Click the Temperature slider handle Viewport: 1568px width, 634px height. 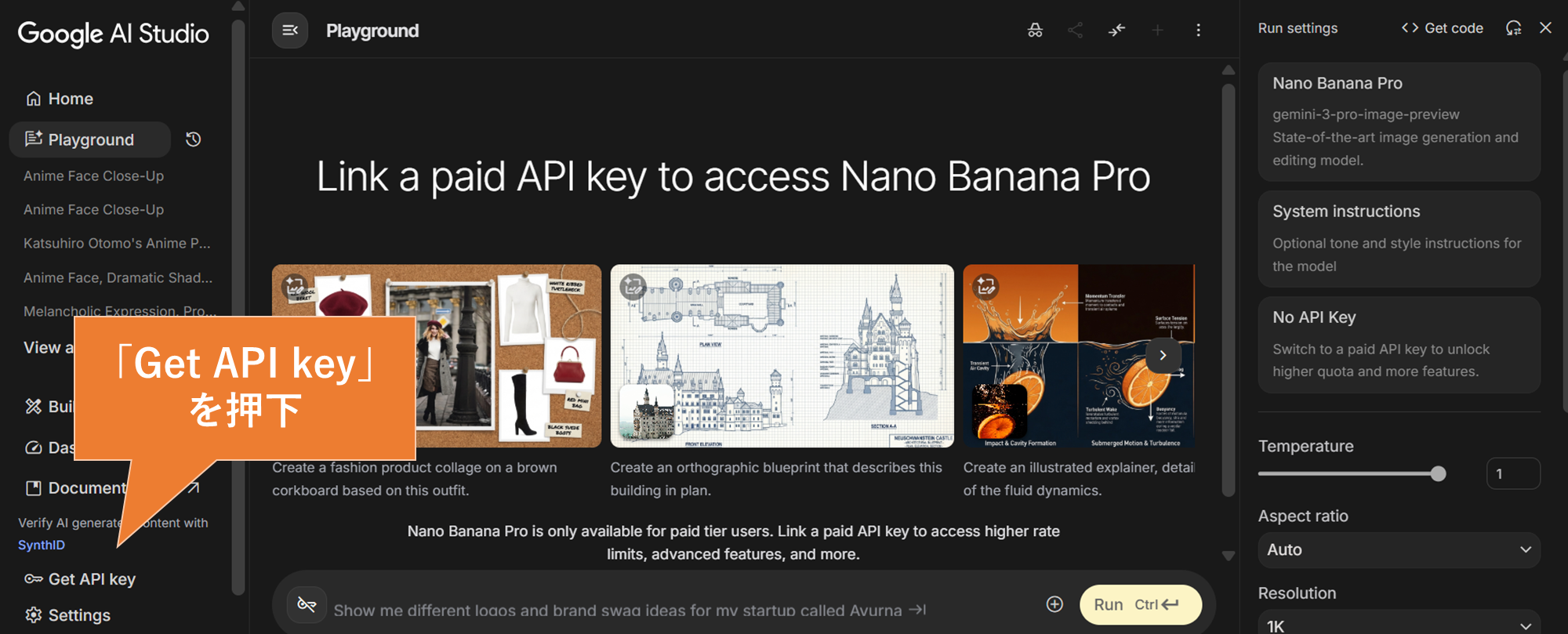tap(1438, 473)
